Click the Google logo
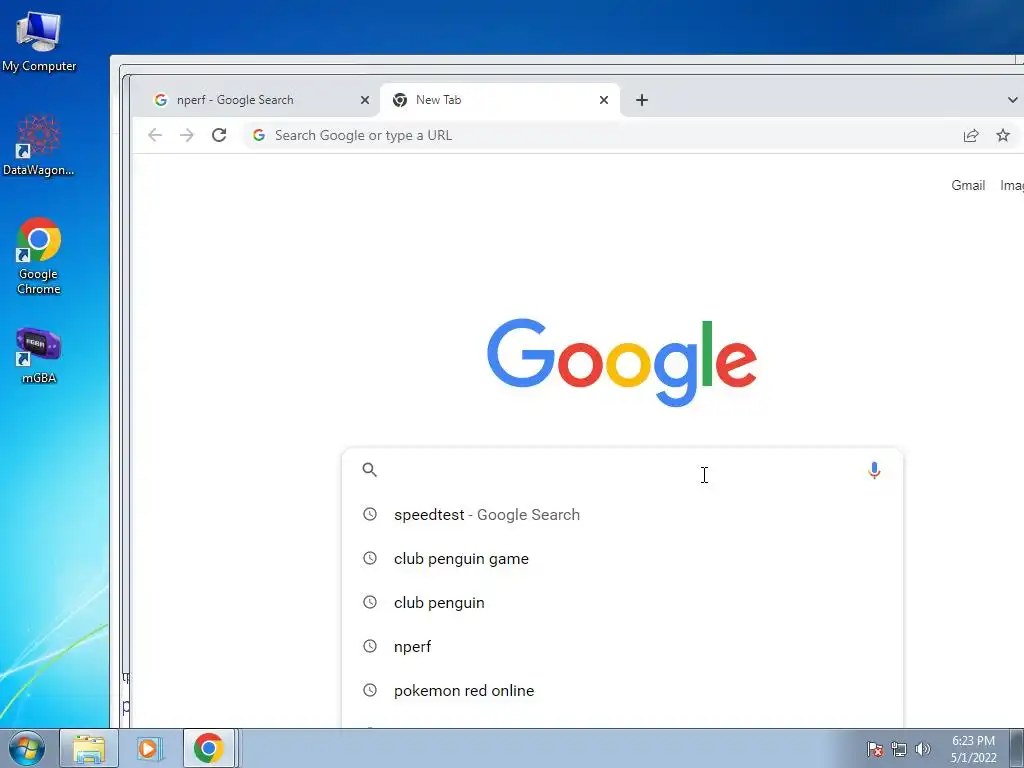Screen dimensions: 1024x768 click(622, 362)
